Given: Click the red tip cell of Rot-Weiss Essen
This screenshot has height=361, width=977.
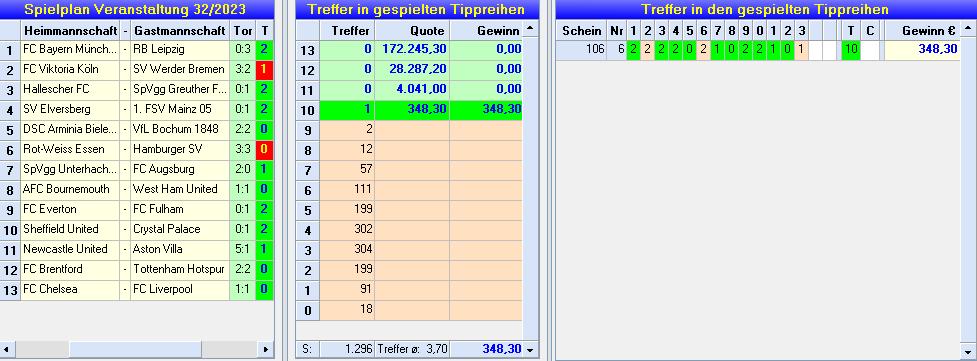Looking at the screenshot, I should [x=264, y=150].
